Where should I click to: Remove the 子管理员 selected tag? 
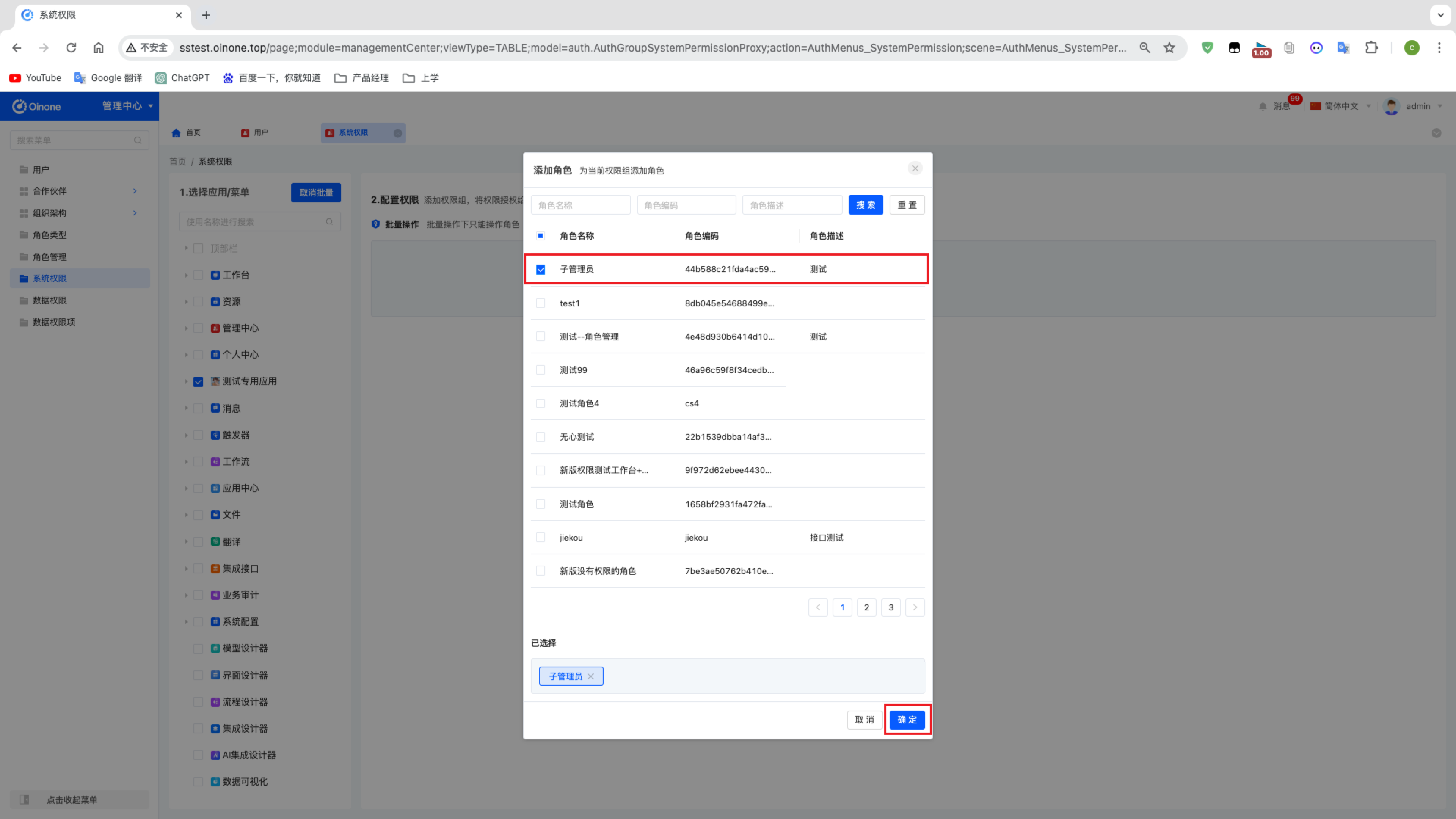[591, 676]
